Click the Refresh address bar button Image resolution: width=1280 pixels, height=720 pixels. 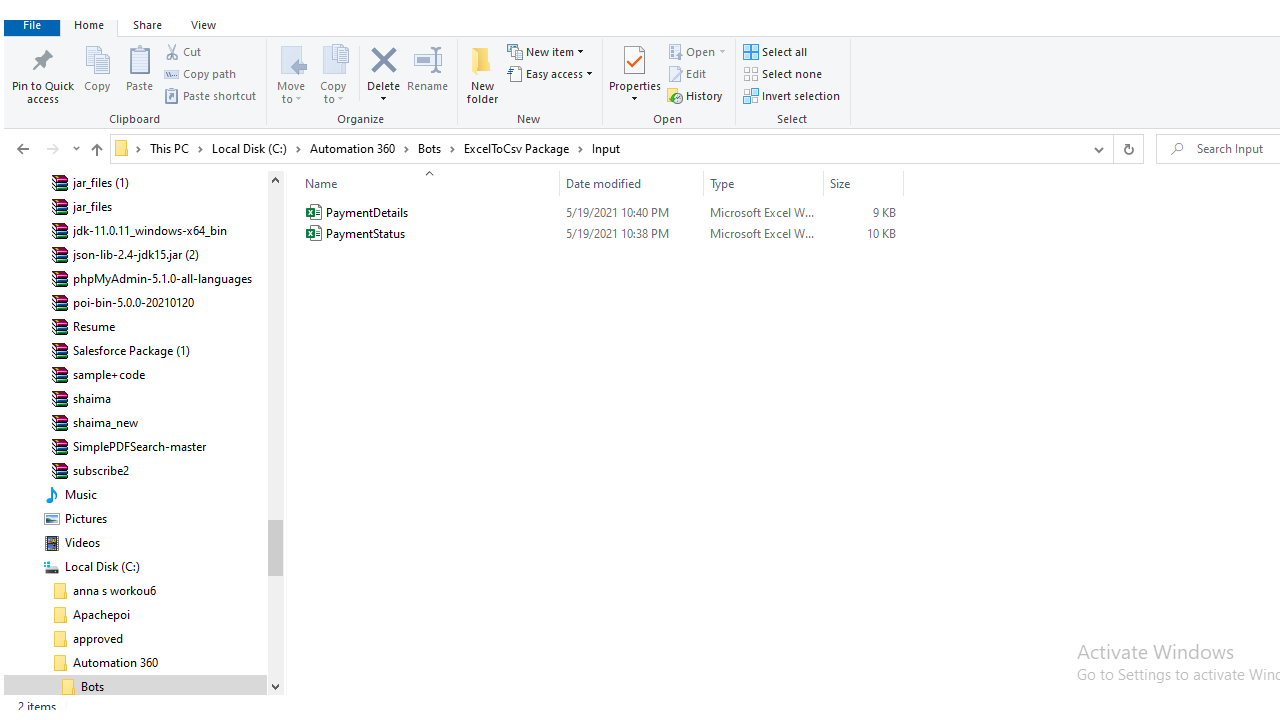click(1128, 149)
